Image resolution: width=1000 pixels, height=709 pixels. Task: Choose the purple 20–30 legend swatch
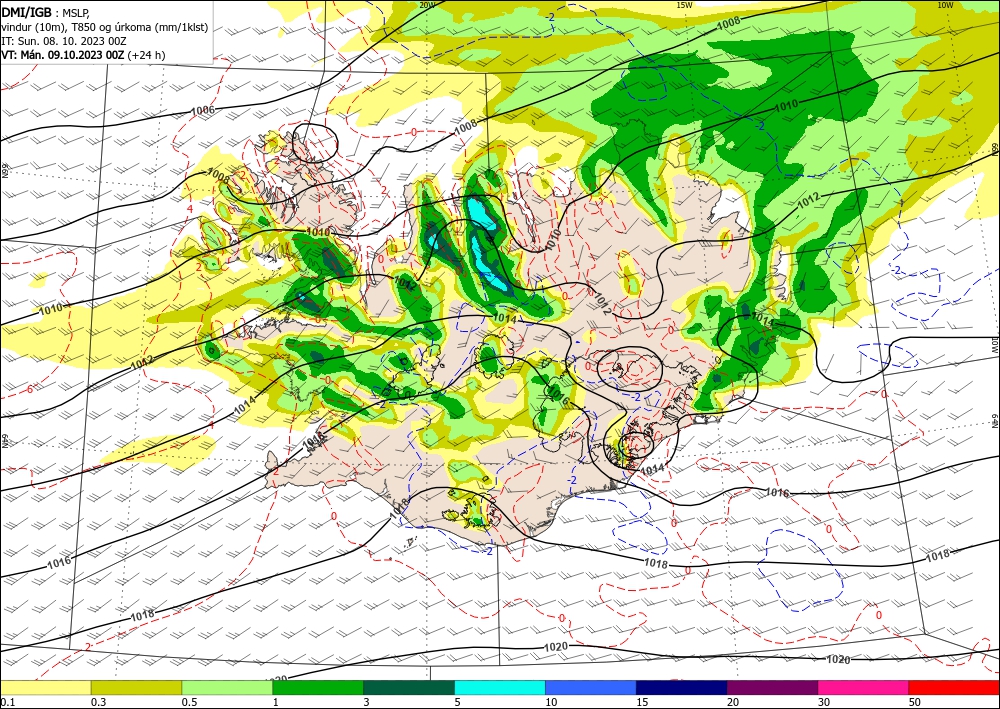(x=772, y=687)
